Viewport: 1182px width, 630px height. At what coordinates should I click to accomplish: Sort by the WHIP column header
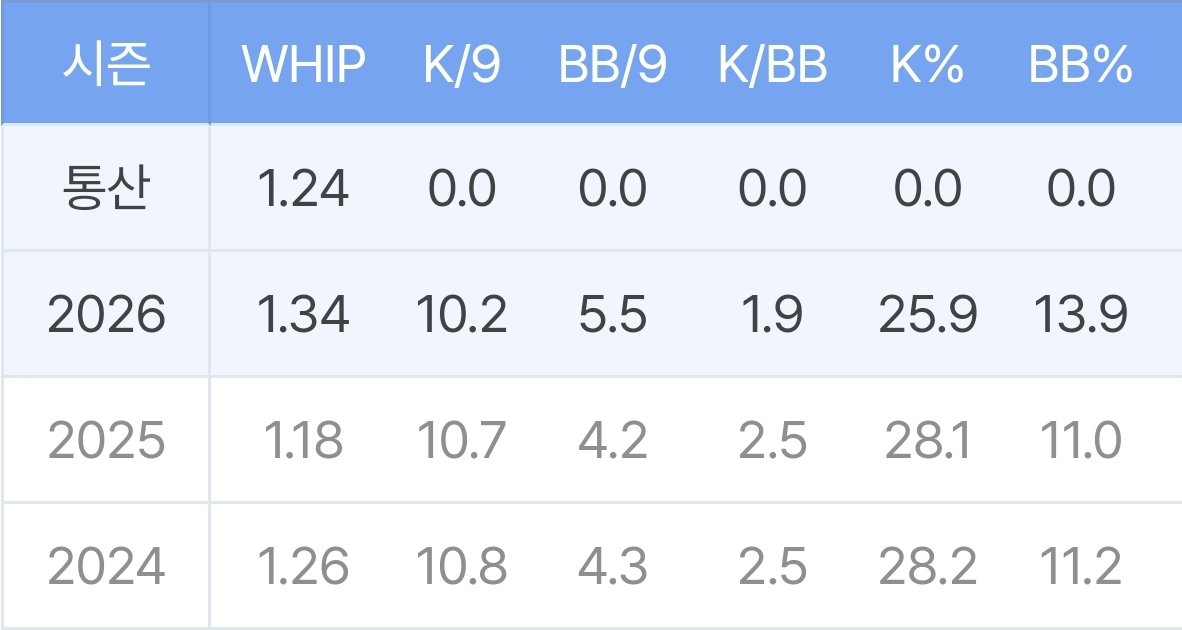[x=303, y=64]
